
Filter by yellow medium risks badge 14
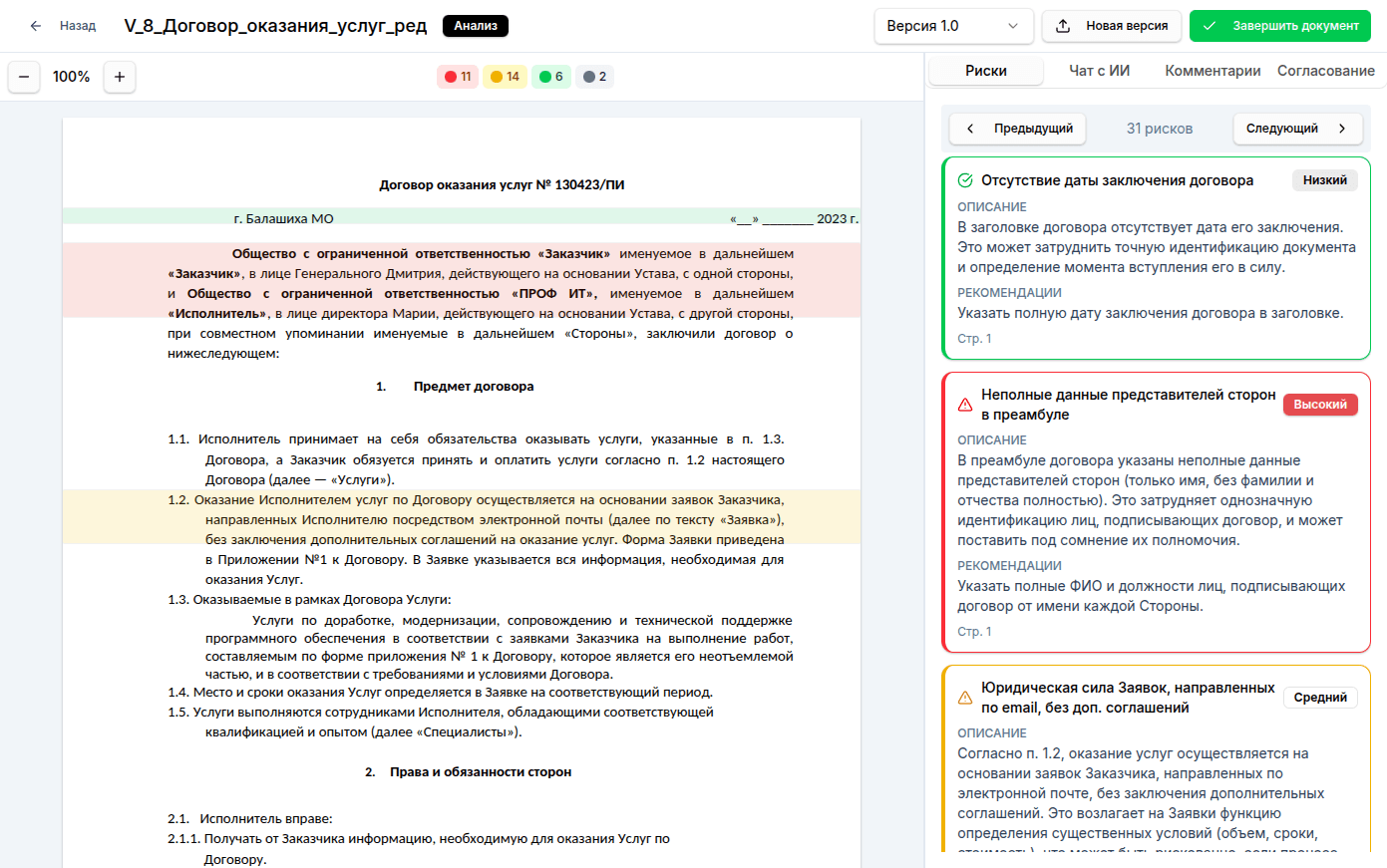505,77
